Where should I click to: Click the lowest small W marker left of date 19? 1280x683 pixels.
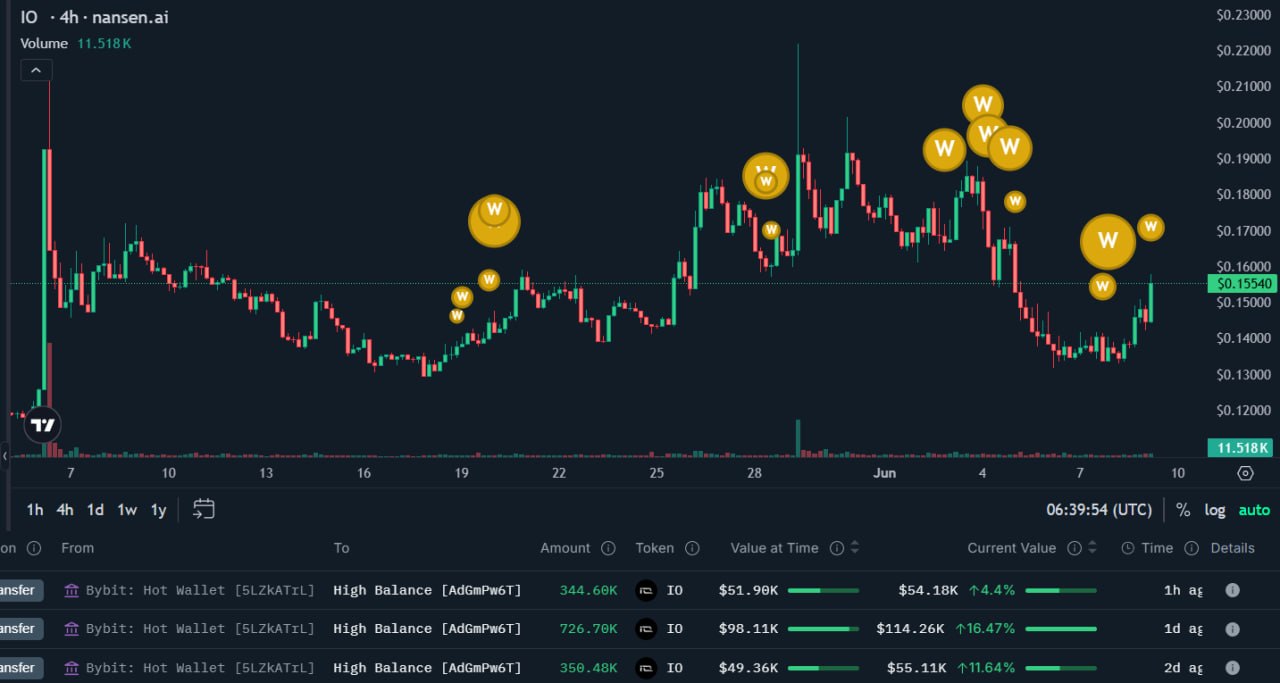(x=457, y=316)
